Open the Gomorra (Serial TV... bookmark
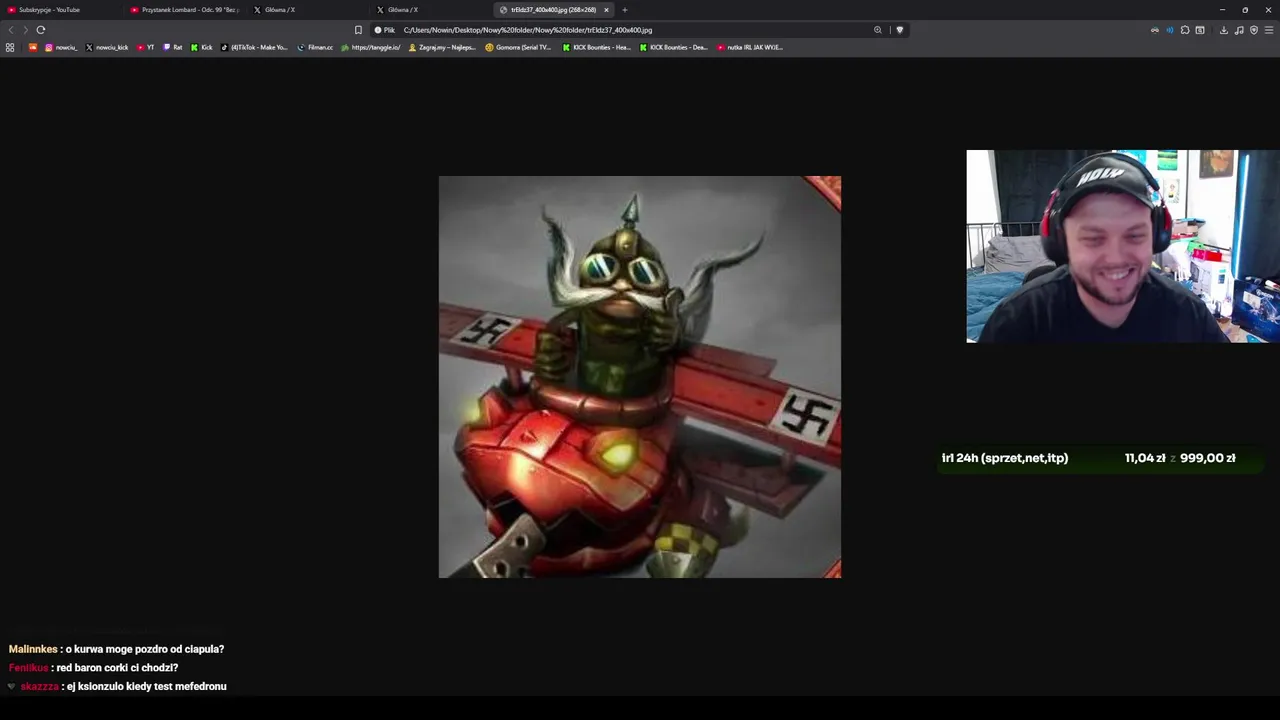 pos(518,47)
